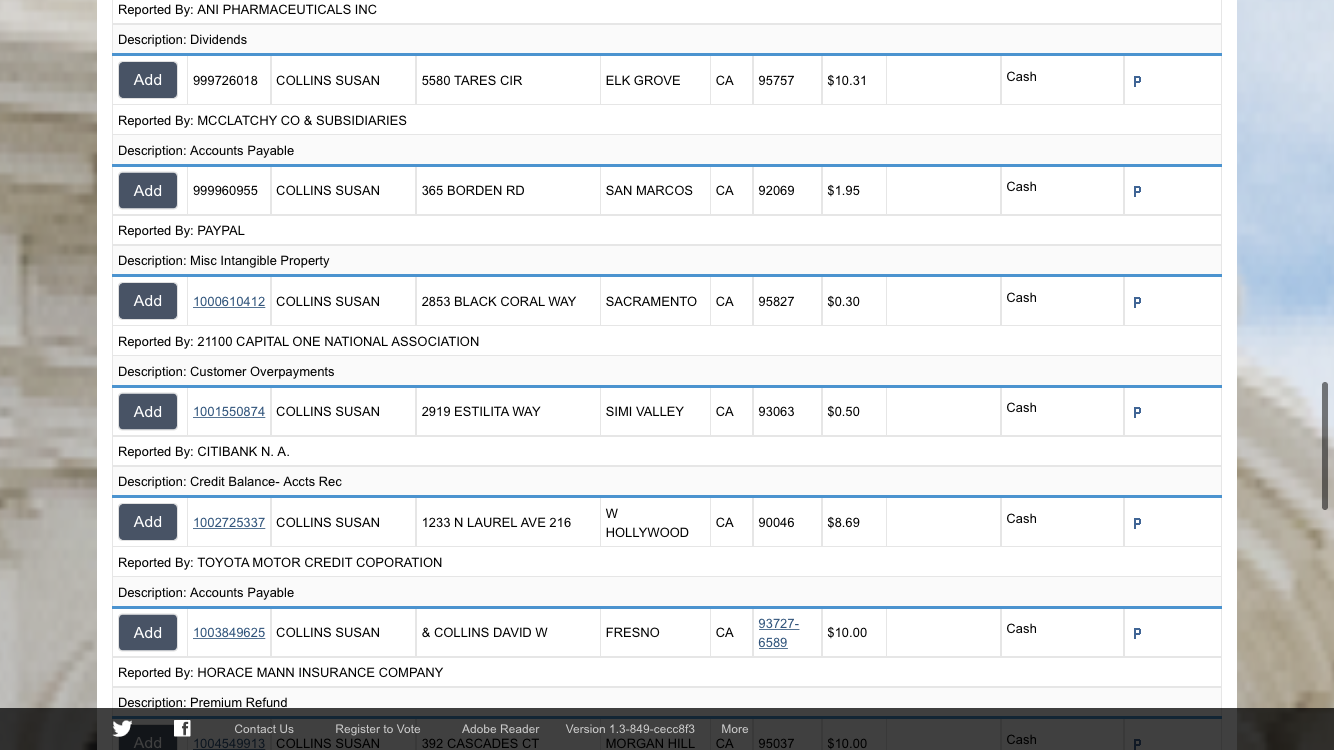Select address 2853 BLACK CORAL WAY
The width and height of the screenshot is (1334, 750).
pyautogui.click(x=499, y=301)
